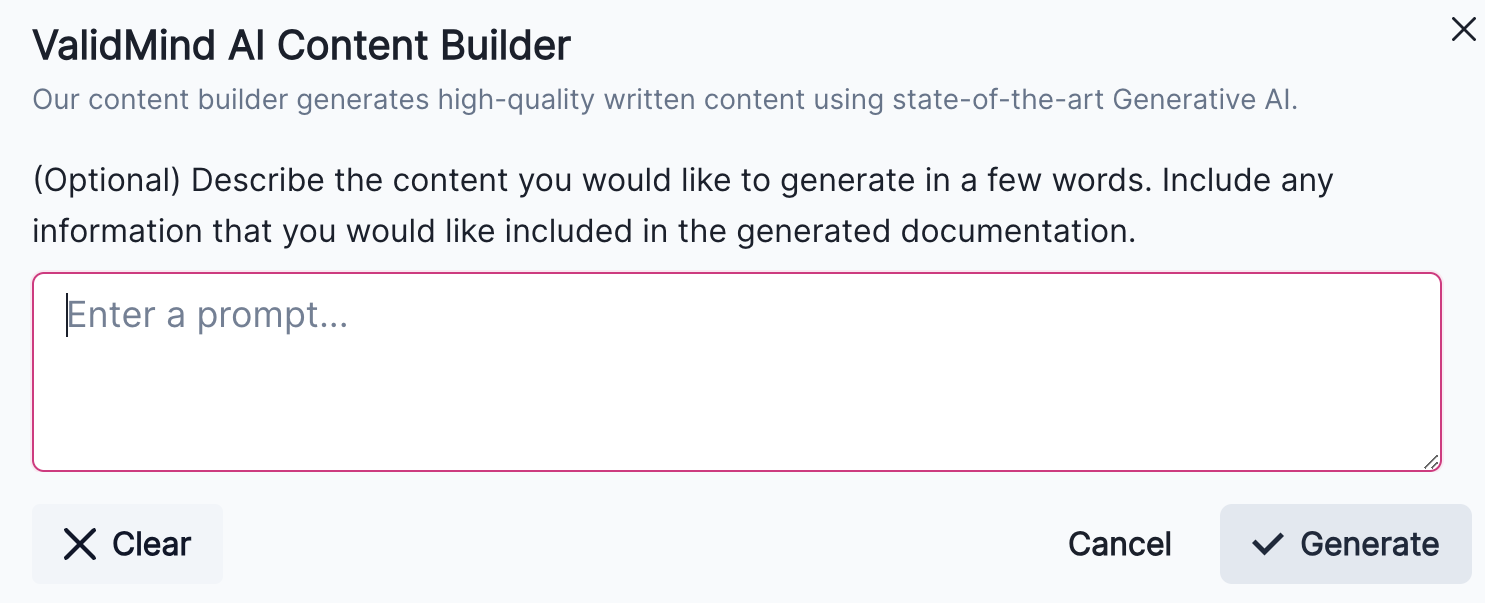Click the ValidMind AI Content Builder title
This screenshot has height=603, width=1485.
point(301,45)
